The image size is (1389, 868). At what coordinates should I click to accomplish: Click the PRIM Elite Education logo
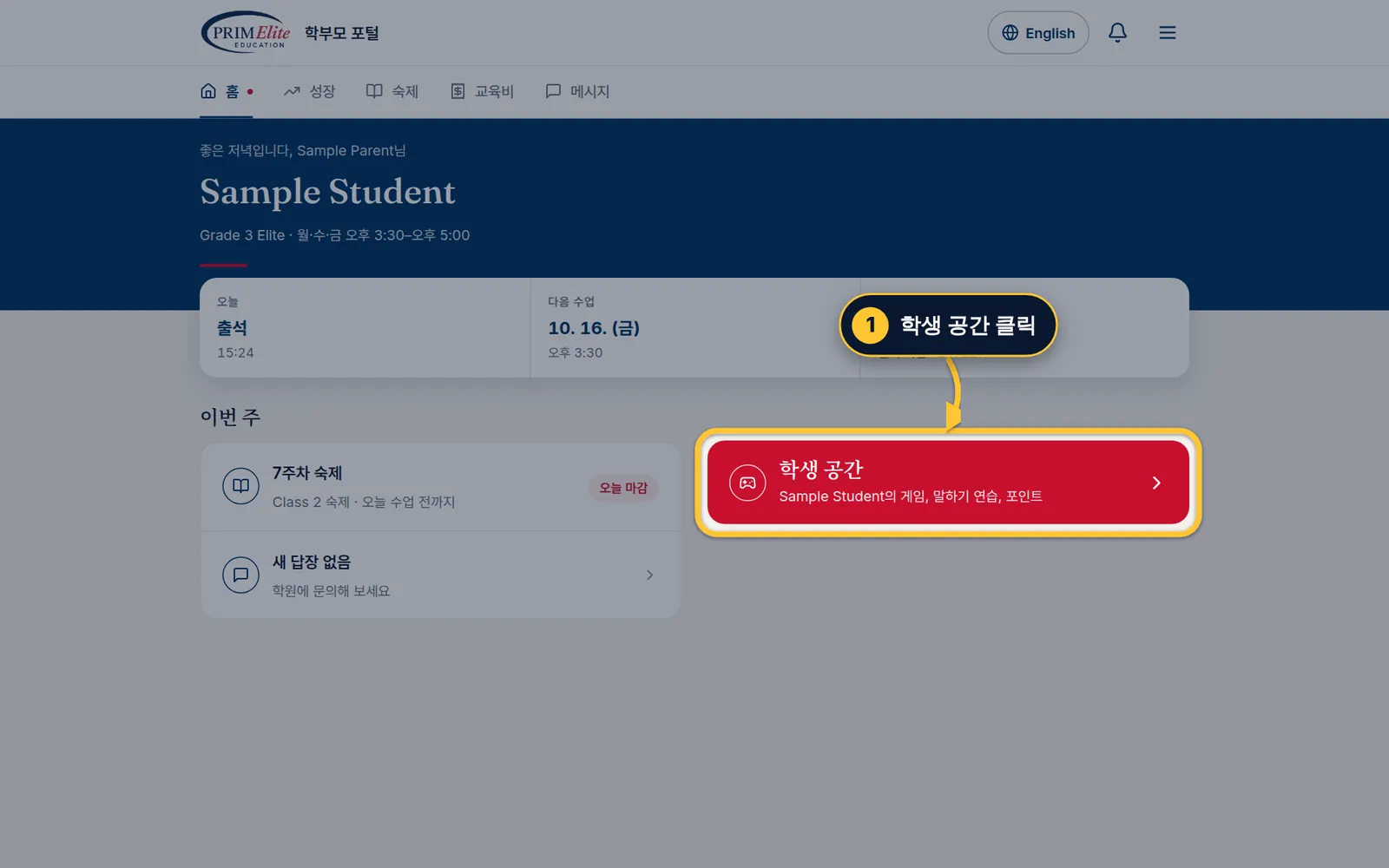click(246, 32)
